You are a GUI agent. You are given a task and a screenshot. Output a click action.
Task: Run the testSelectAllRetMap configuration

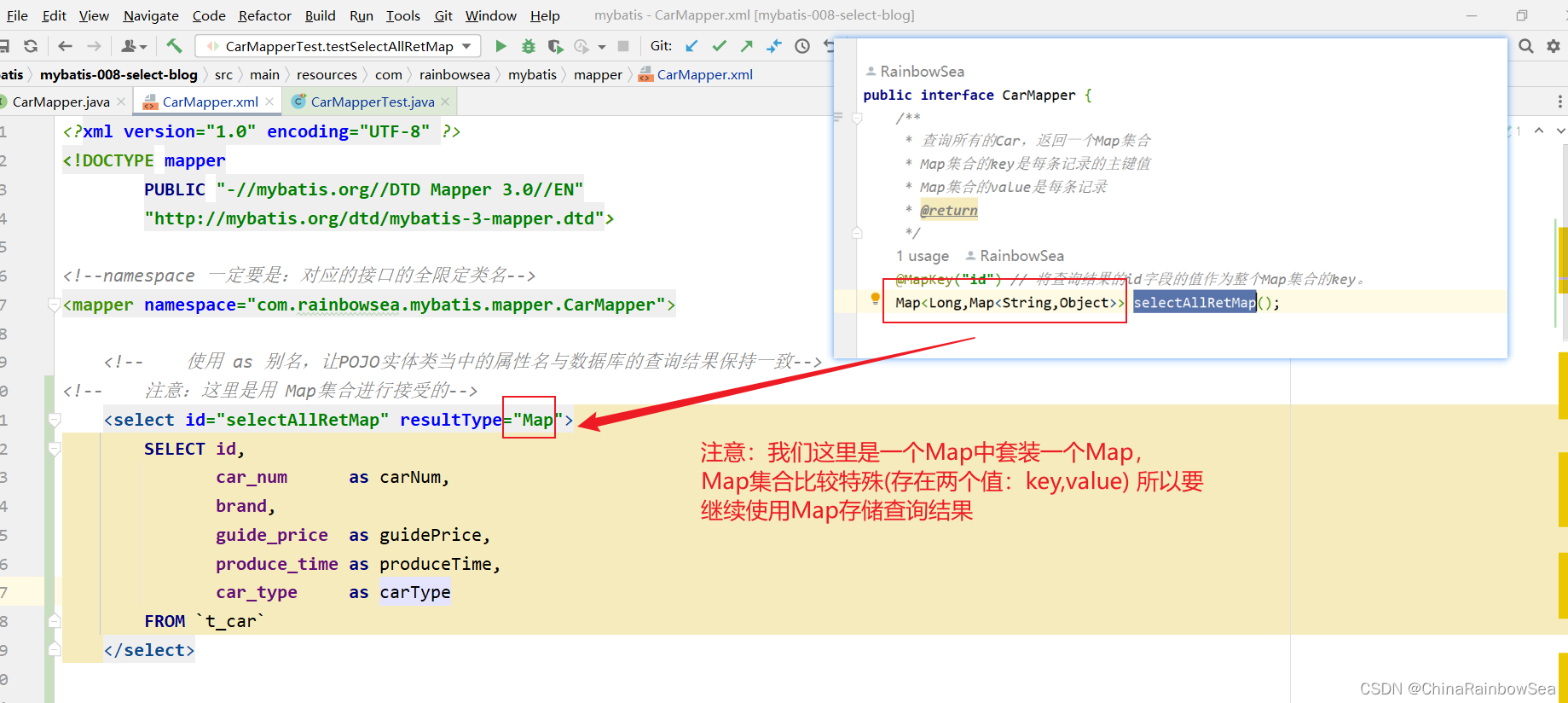[500, 46]
